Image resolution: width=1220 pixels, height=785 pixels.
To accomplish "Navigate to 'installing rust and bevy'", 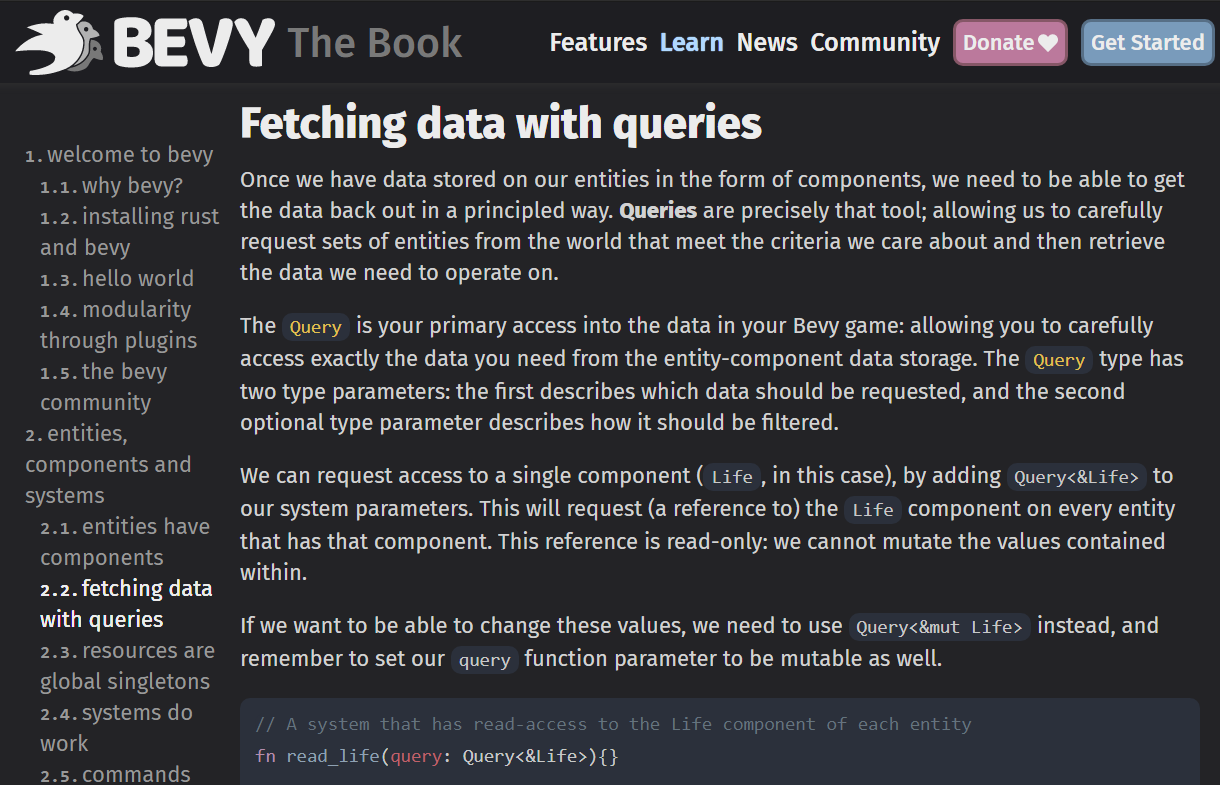I will [x=129, y=231].
